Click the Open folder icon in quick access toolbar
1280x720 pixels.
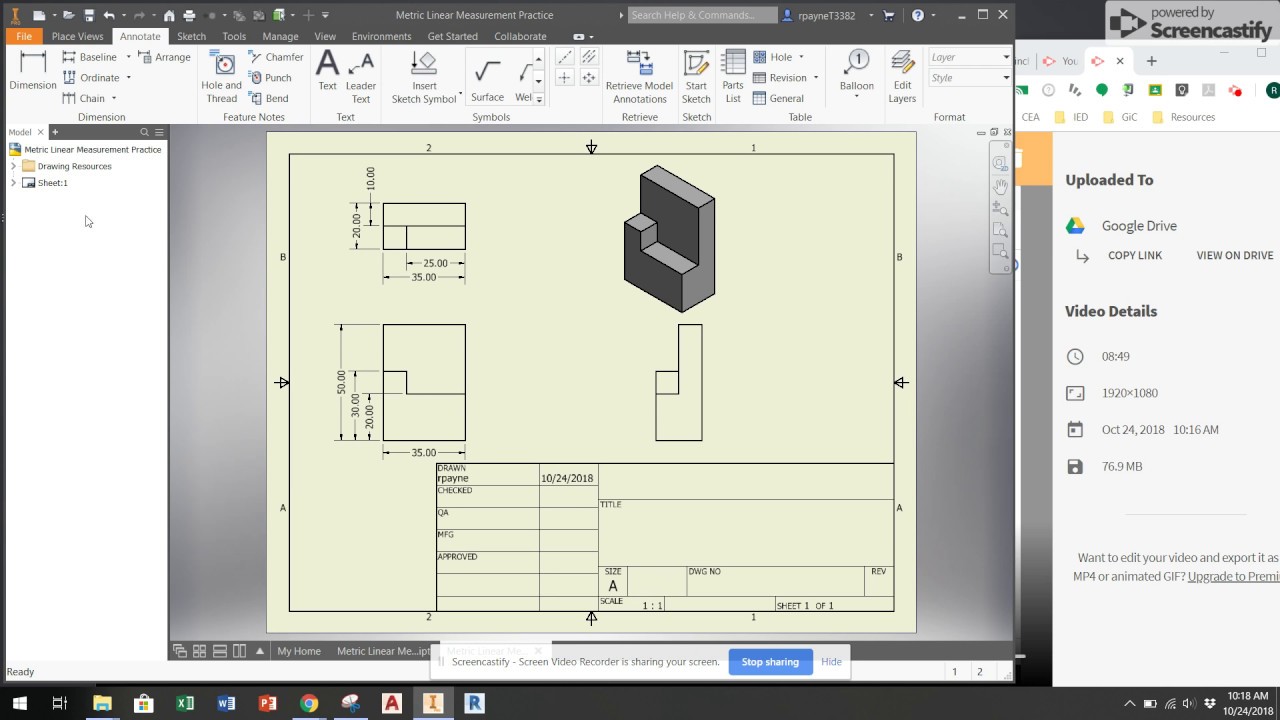69,15
